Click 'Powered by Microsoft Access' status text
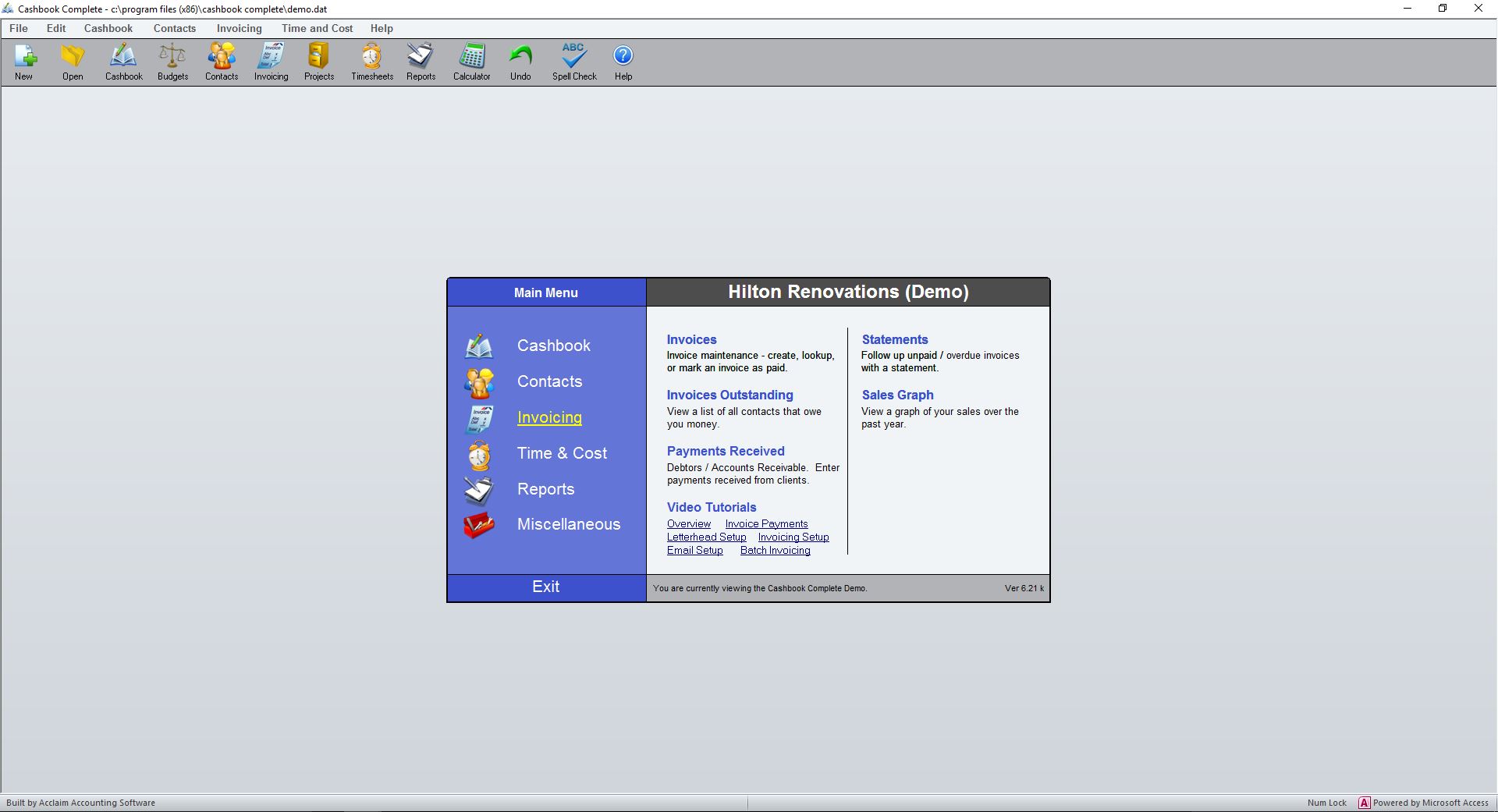 point(1431,803)
